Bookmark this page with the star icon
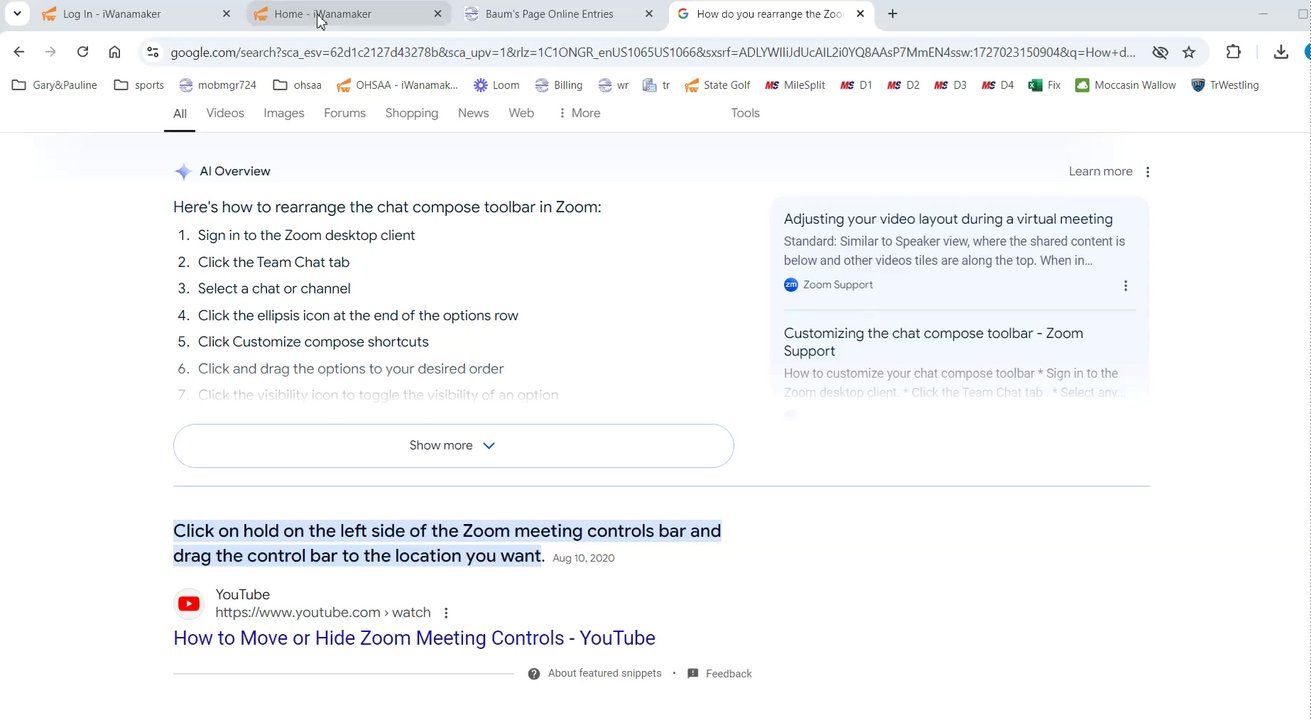1311x720 pixels. [x=1189, y=52]
